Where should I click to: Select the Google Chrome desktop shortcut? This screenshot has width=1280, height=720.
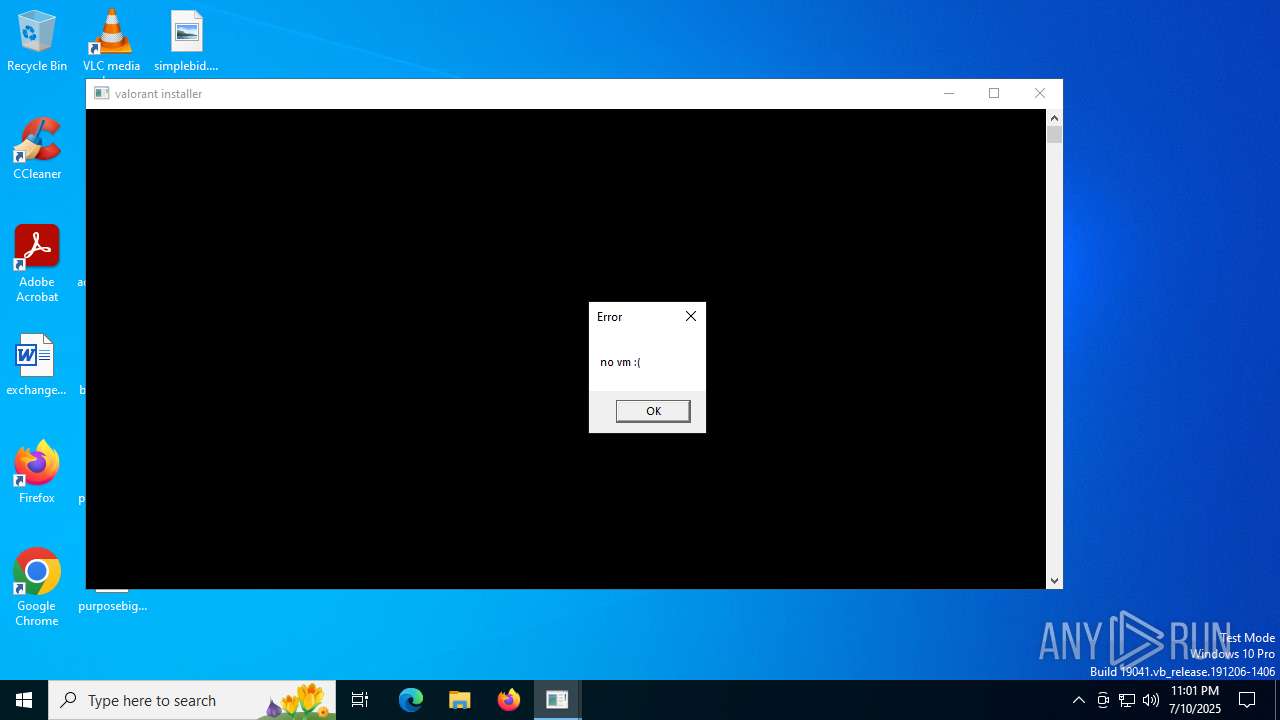pos(37,588)
